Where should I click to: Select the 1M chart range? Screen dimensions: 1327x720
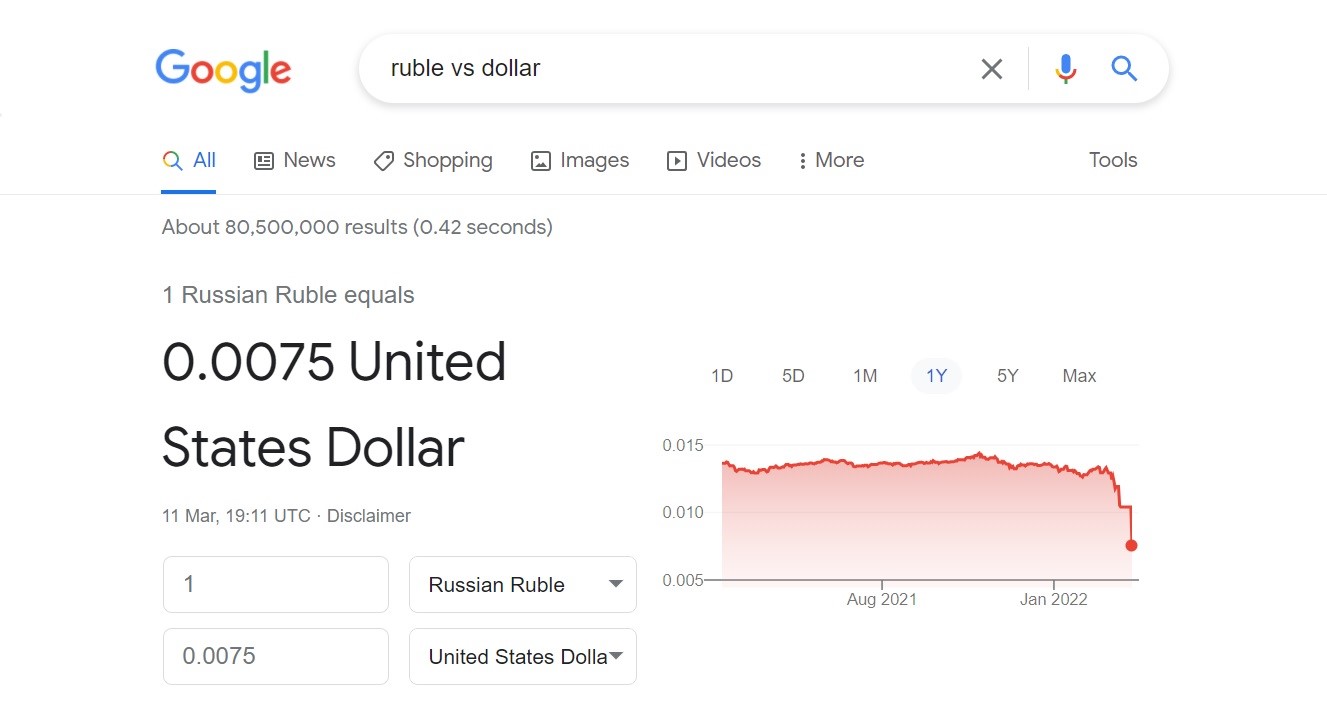click(865, 376)
